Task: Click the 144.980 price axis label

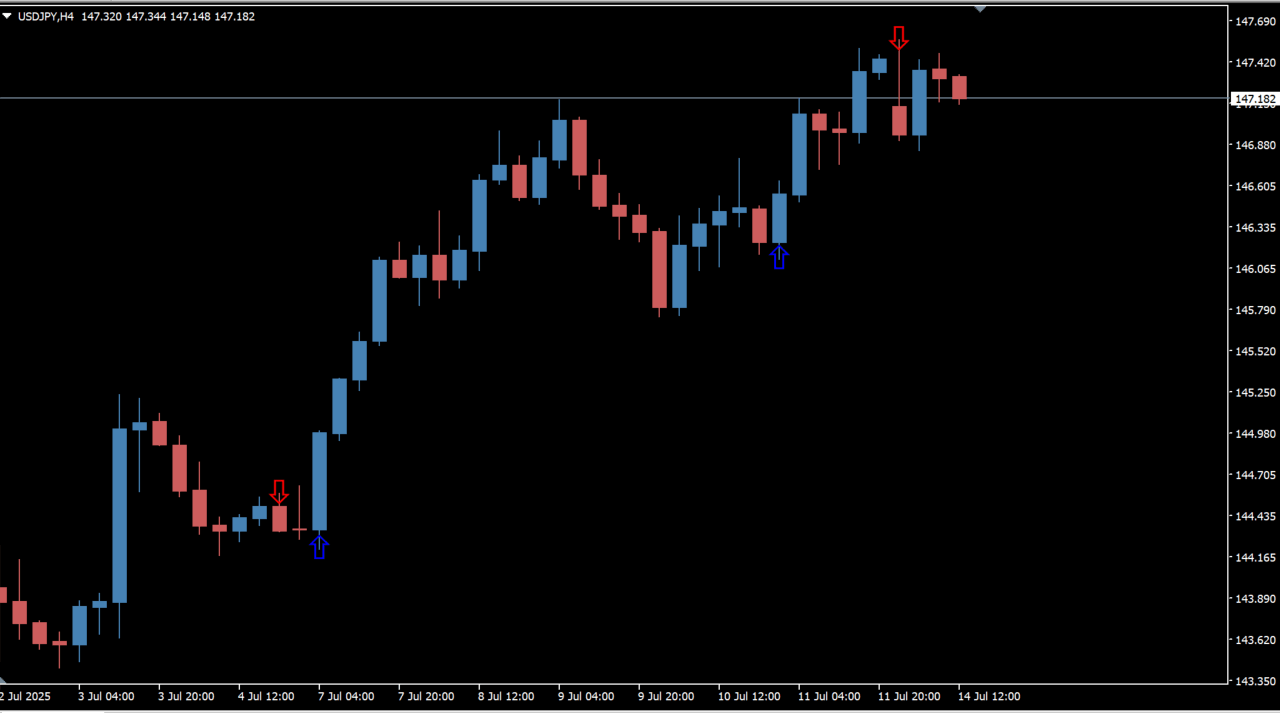Action: coord(1256,434)
